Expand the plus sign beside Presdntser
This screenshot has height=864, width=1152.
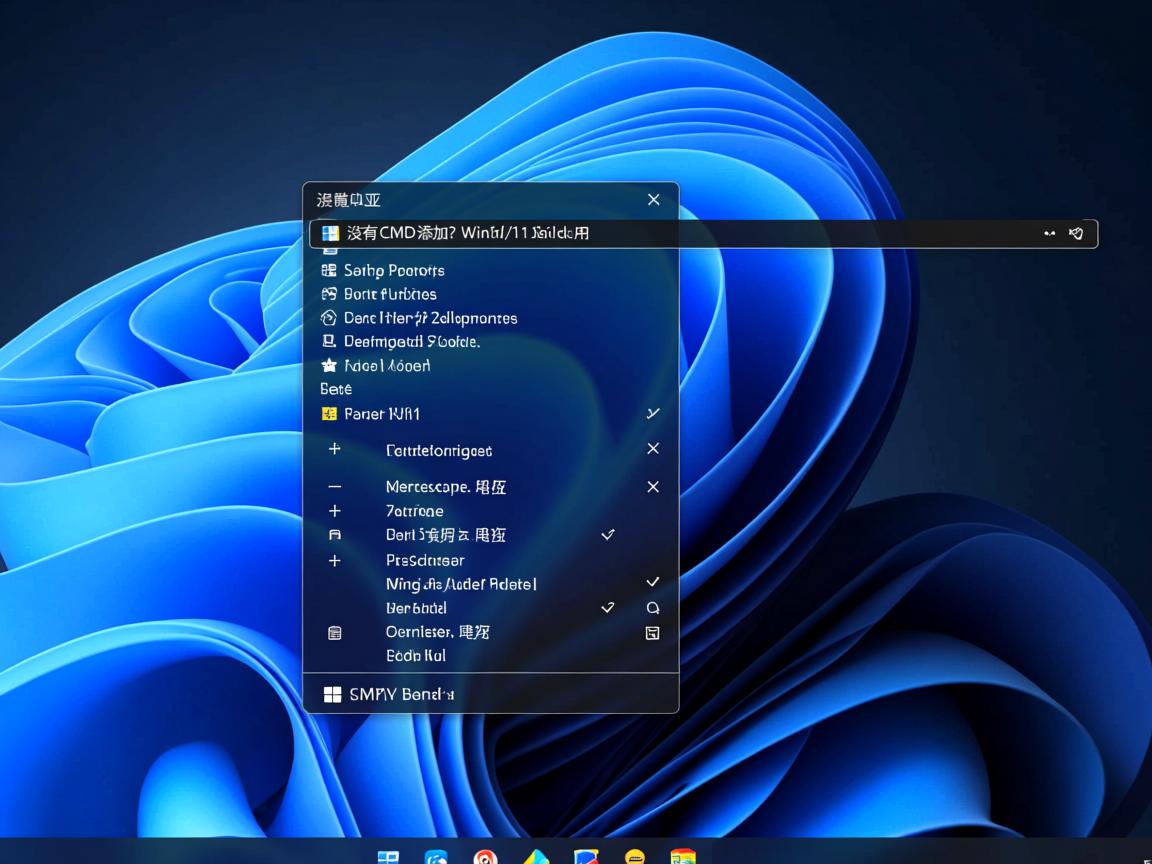click(x=335, y=561)
